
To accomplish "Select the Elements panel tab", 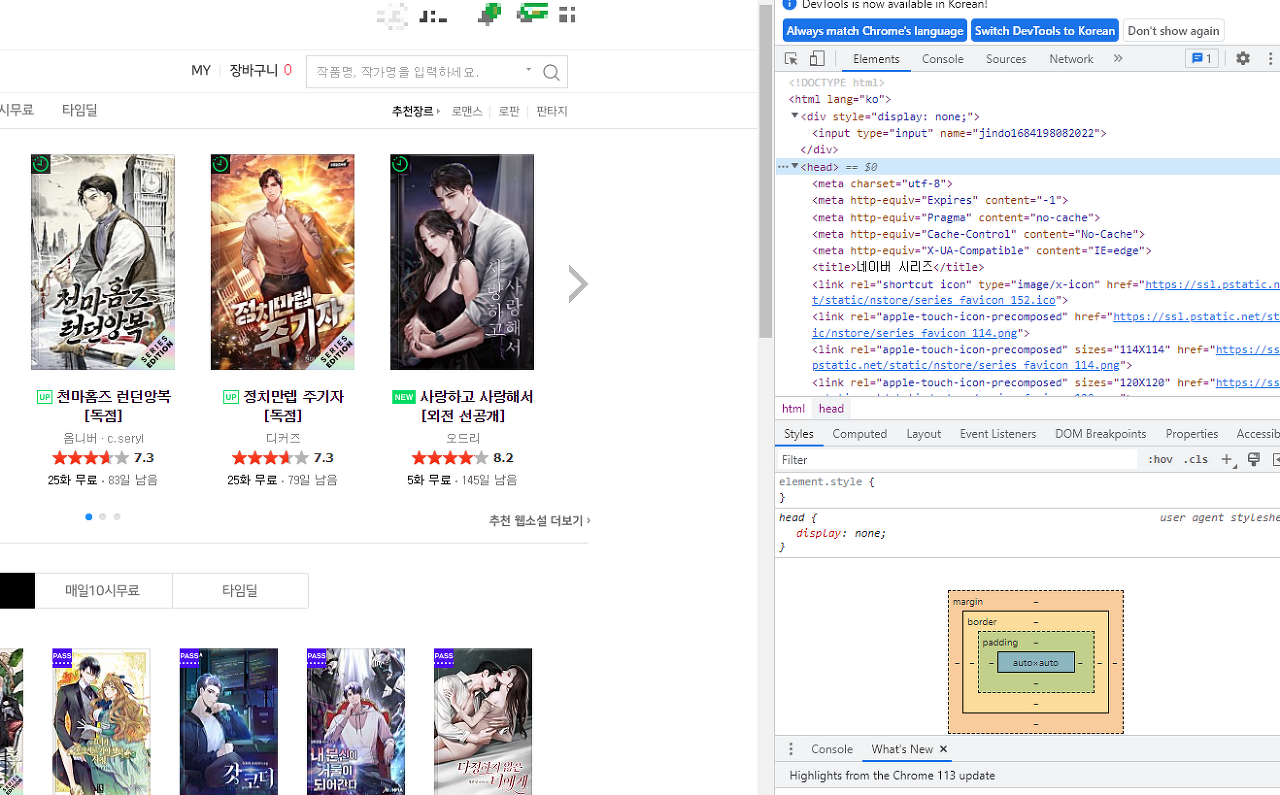I will 876,59.
